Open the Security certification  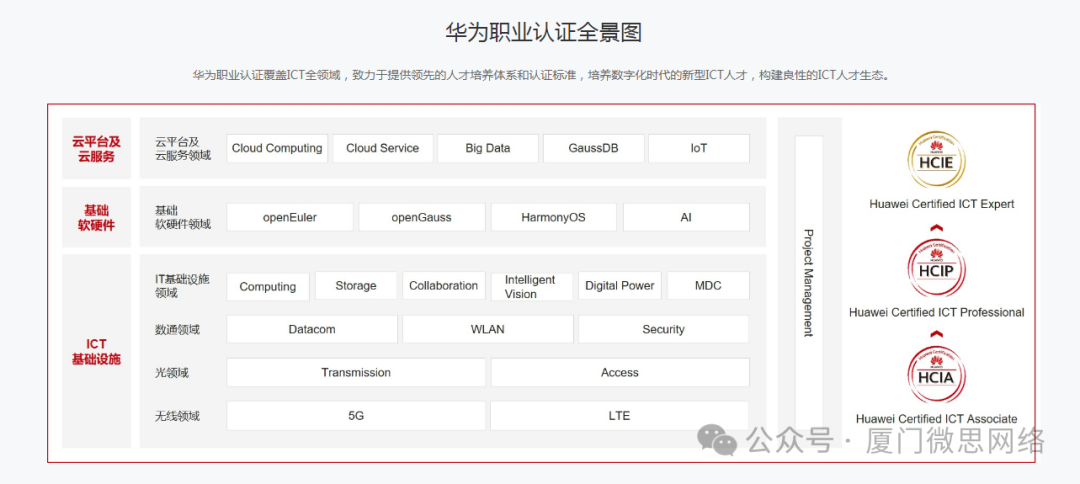pyautogui.click(x=663, y=329)
